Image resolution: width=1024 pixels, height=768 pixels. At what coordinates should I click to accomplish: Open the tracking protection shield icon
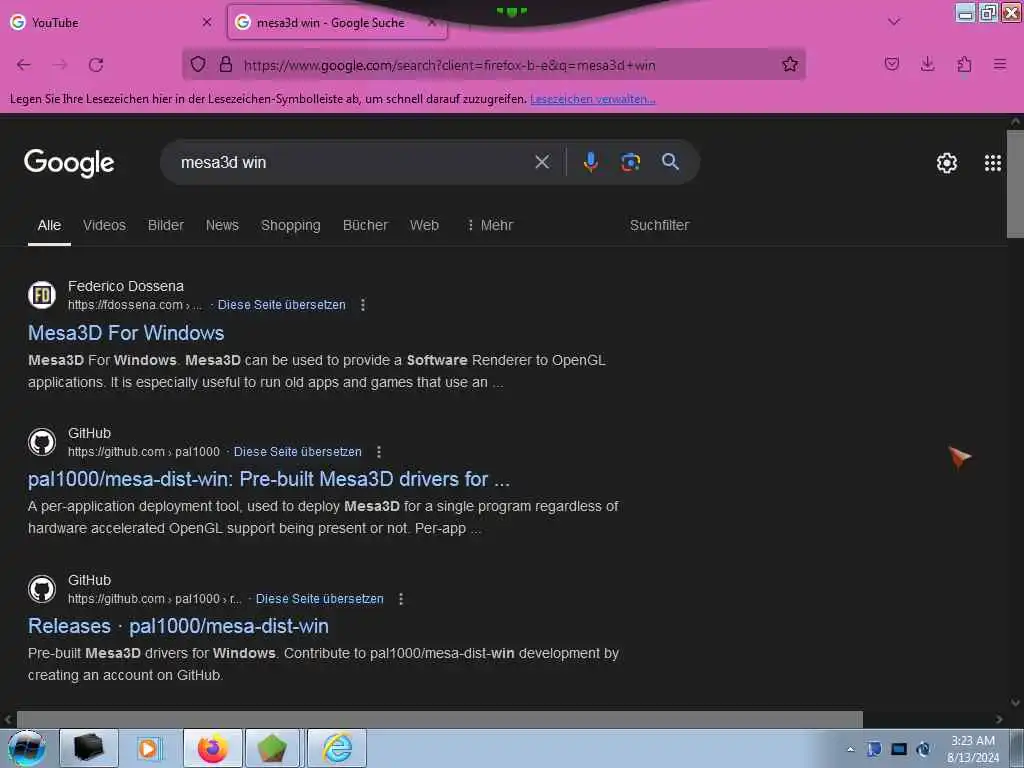point(198,64)
